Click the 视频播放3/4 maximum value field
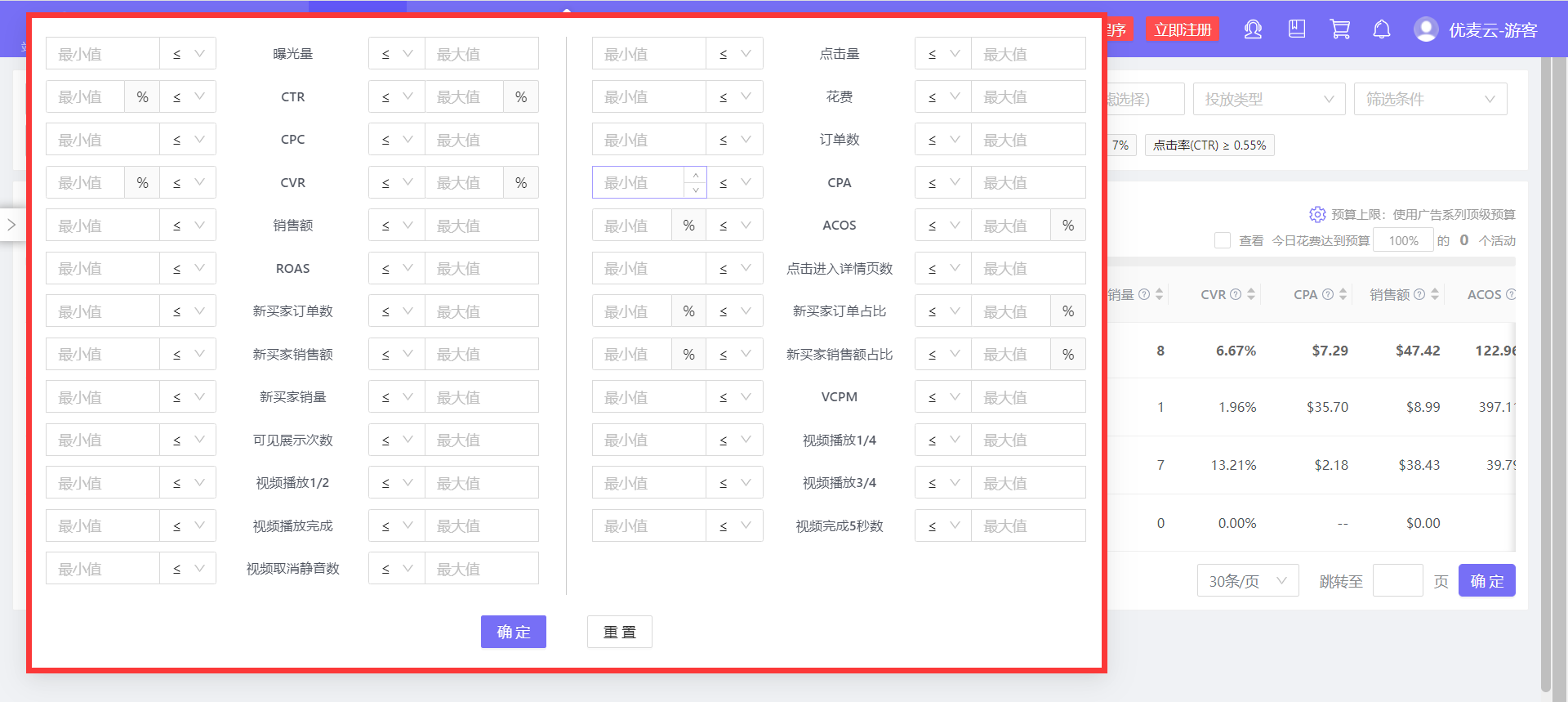Image resolution: width=1568 pixels, height=702 pixels. 1028,483
